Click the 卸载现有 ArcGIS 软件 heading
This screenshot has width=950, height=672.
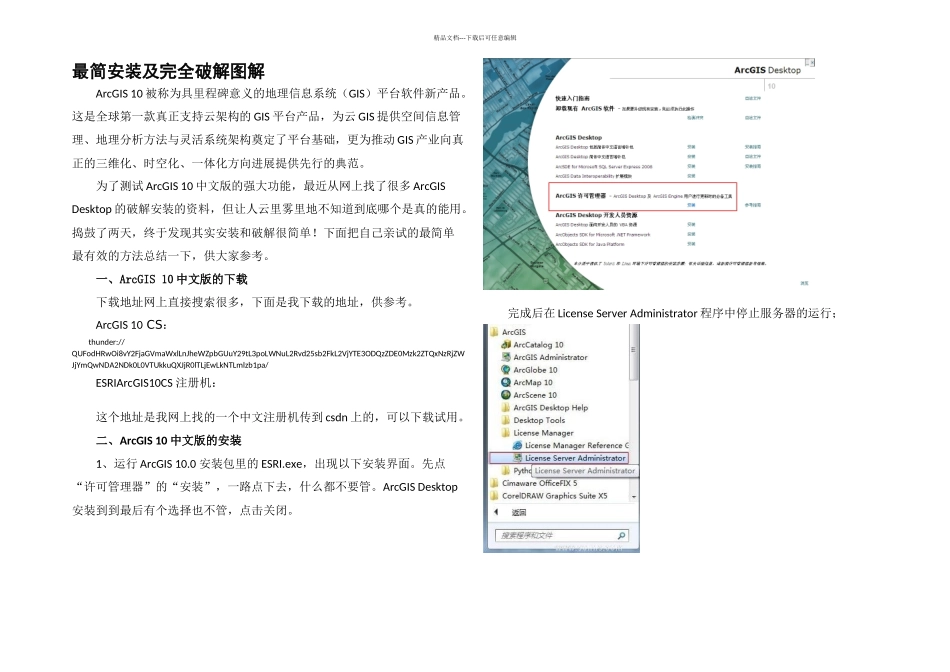coord(585,108)
